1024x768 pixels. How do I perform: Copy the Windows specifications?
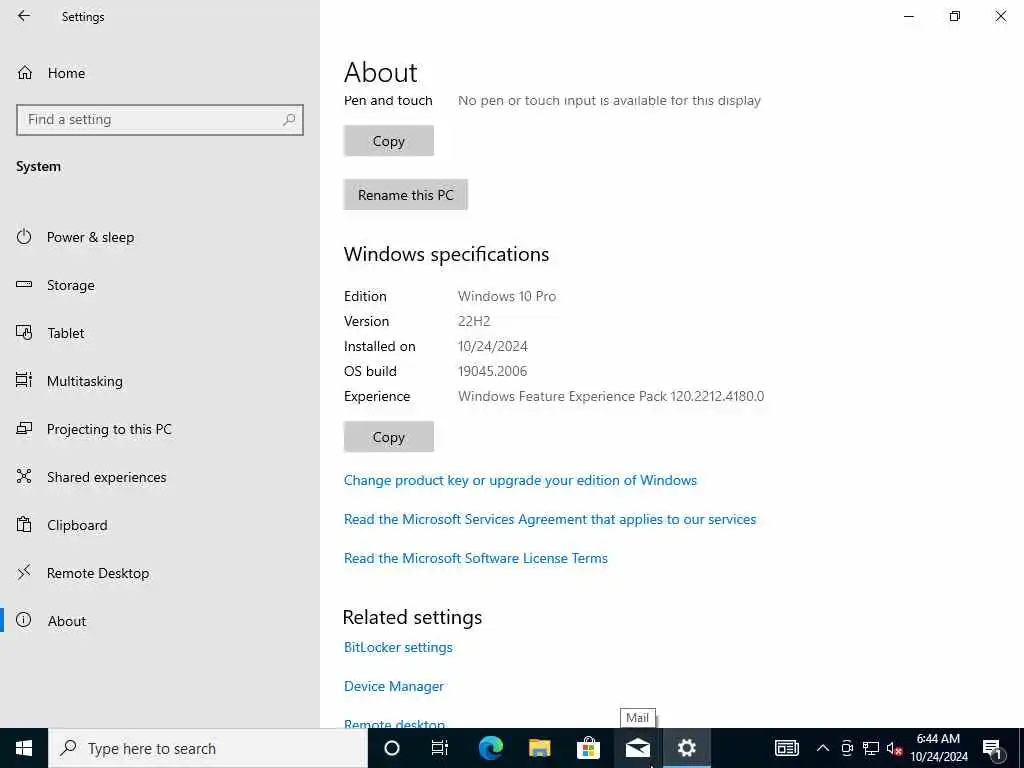coord(389,437)
